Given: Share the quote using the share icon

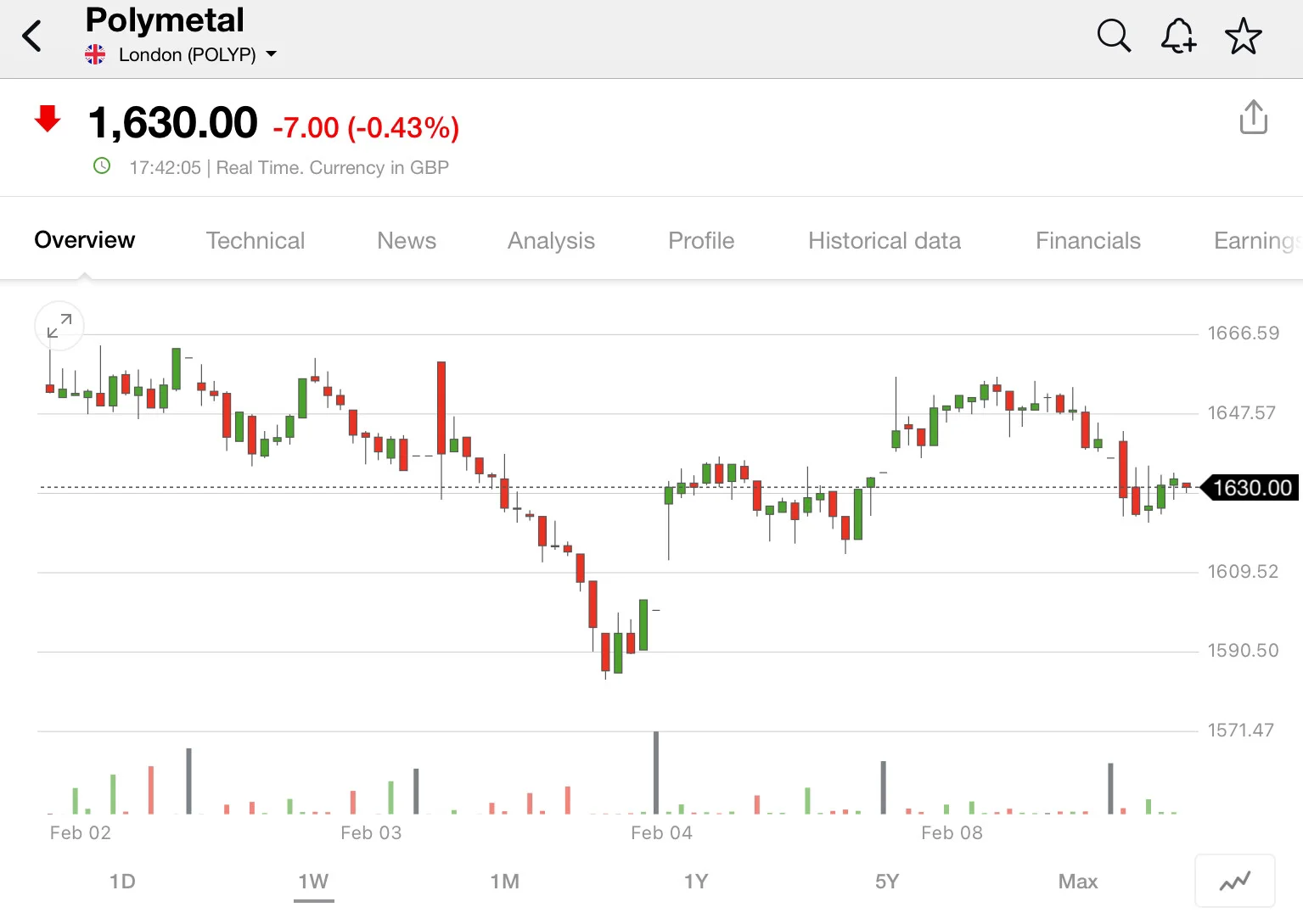Looking at the screenshot, I should pos(1253,117).
